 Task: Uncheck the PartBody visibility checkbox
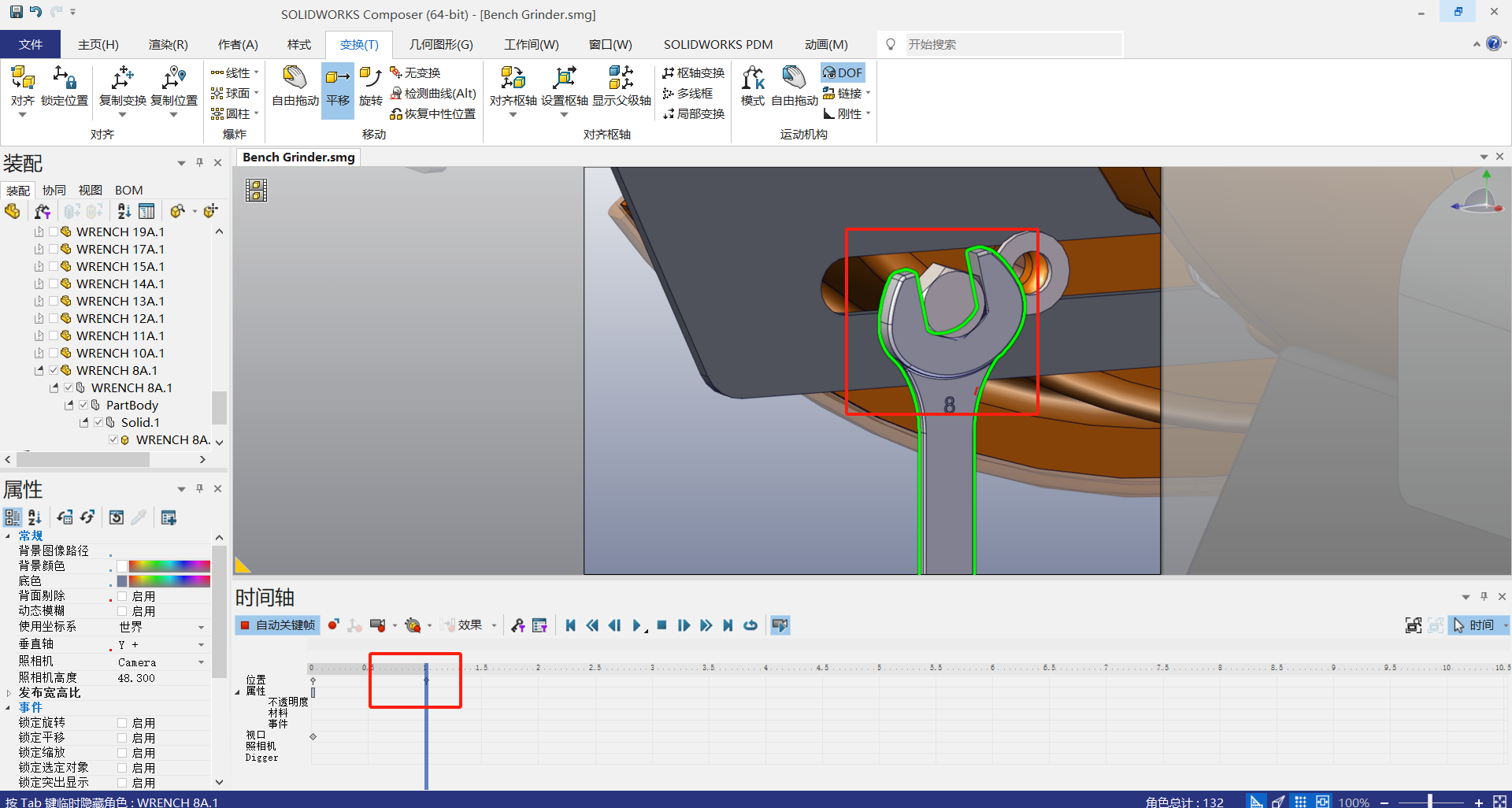coord(83,405)
